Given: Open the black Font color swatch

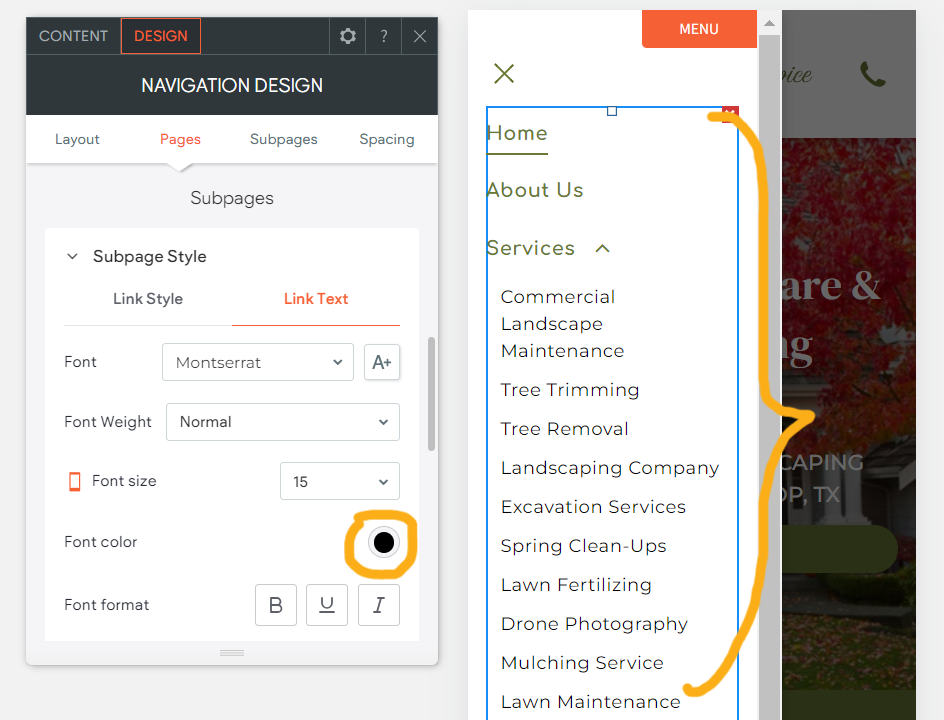Looking at the screenshot, I should 384,542.
